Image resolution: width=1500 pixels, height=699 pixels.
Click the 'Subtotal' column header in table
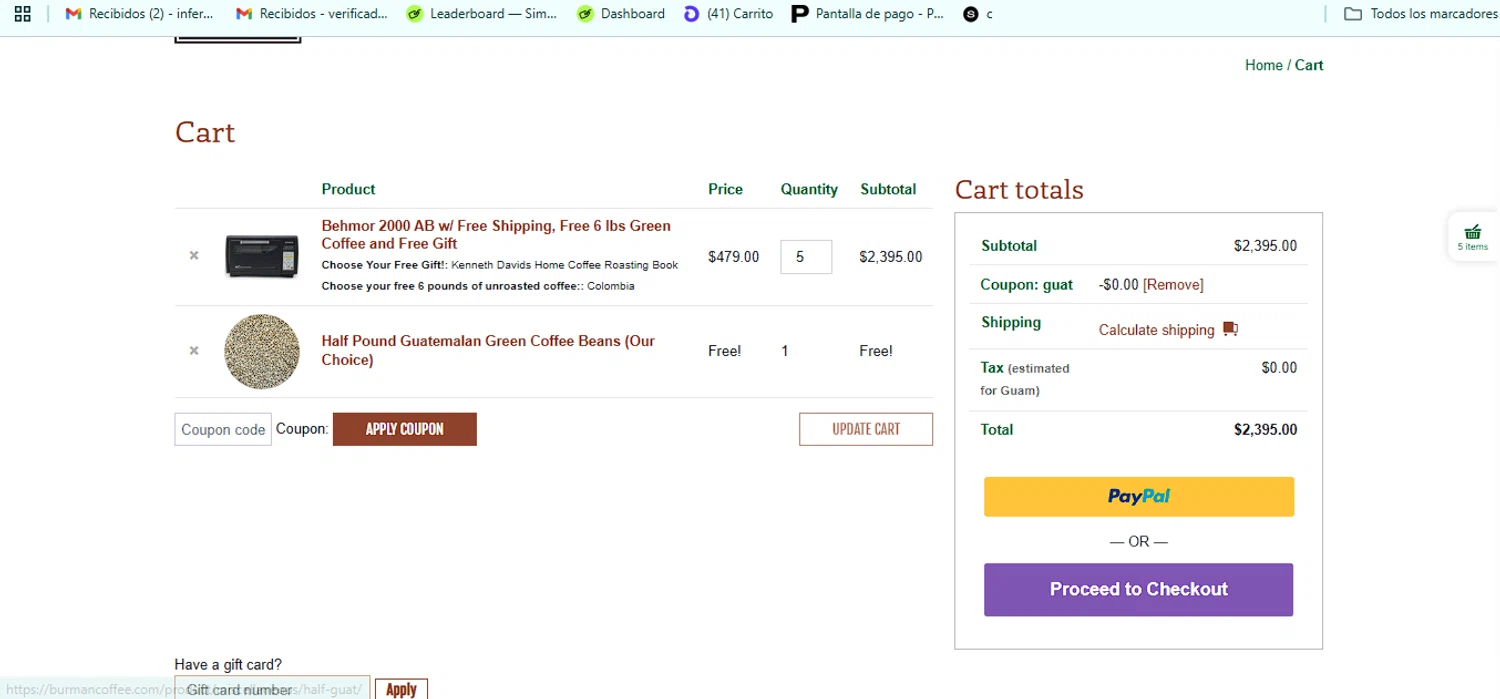[x=888, y=189]
